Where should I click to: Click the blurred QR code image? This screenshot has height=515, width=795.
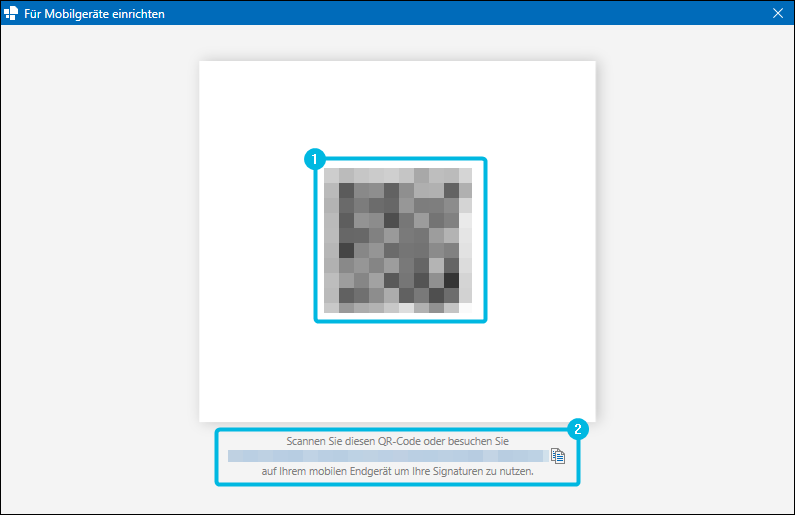(398, 240)
